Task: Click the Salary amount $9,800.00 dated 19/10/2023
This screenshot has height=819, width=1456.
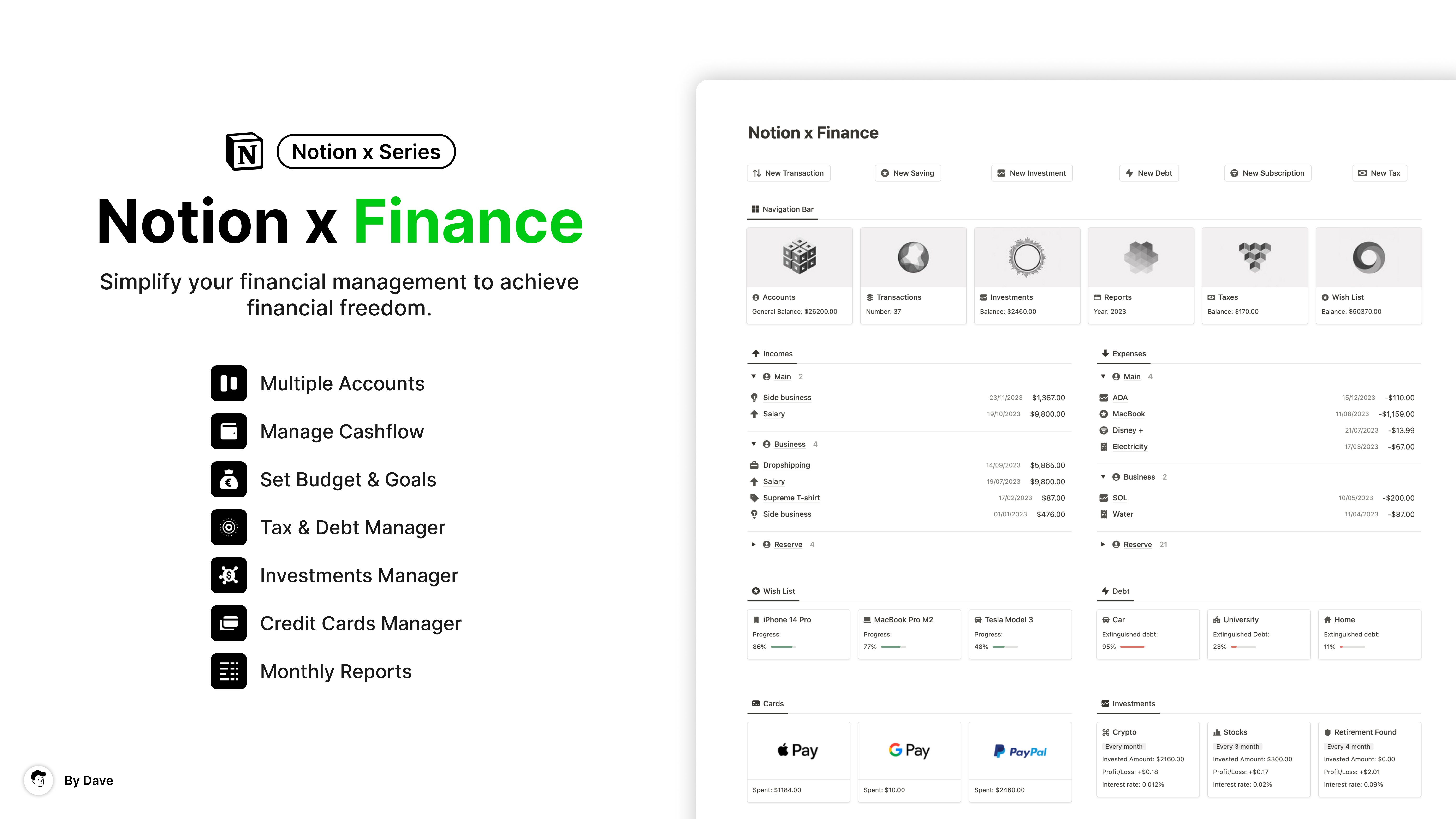Action: [1047, 414]
